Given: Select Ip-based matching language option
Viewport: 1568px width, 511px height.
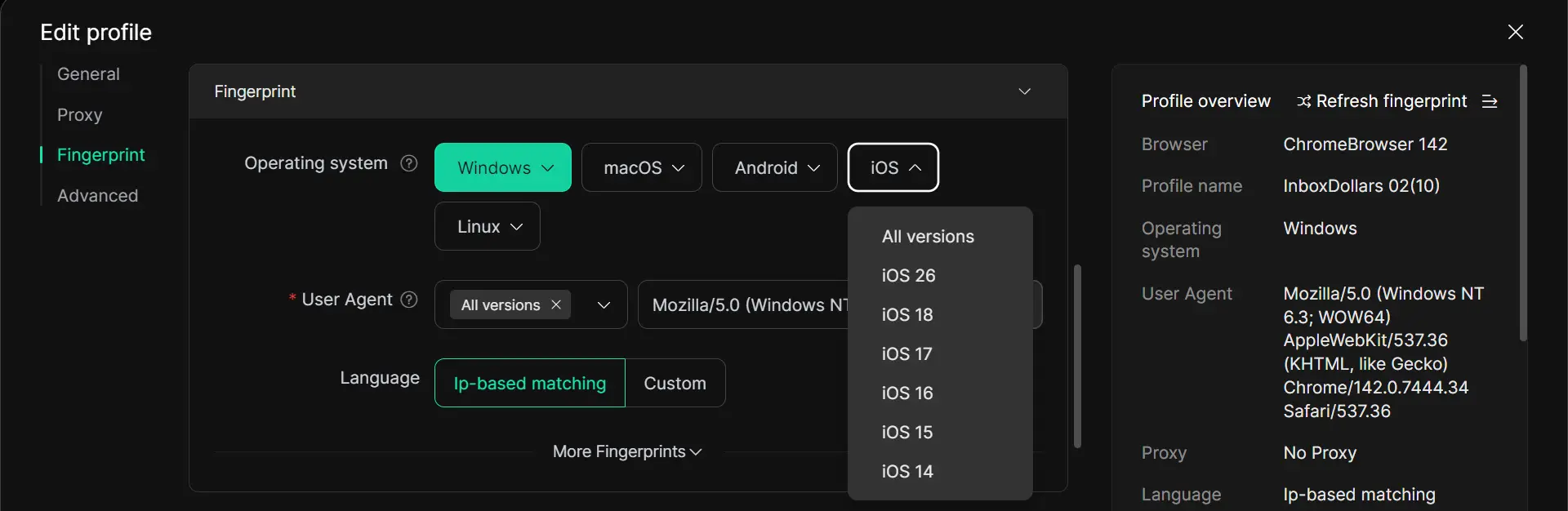Looking at the screenshot, I should tap(529, 383).
